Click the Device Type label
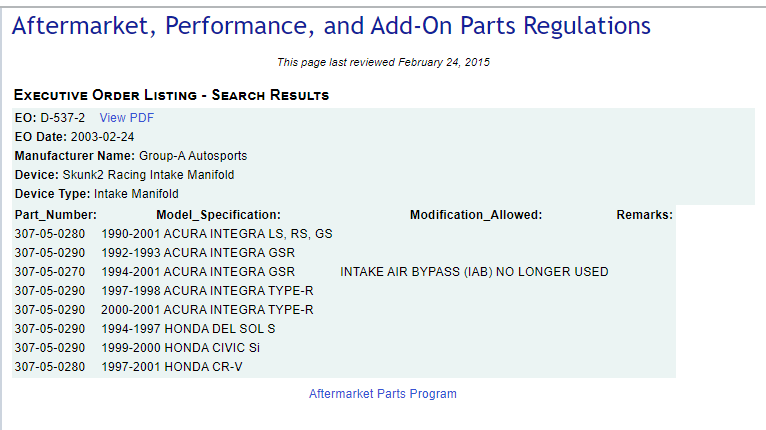This screenshot has width=766, height=430. coord(52,194)
